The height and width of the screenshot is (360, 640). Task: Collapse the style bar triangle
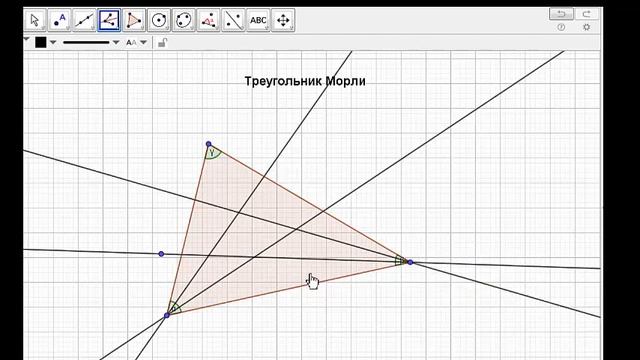point(27,40)
